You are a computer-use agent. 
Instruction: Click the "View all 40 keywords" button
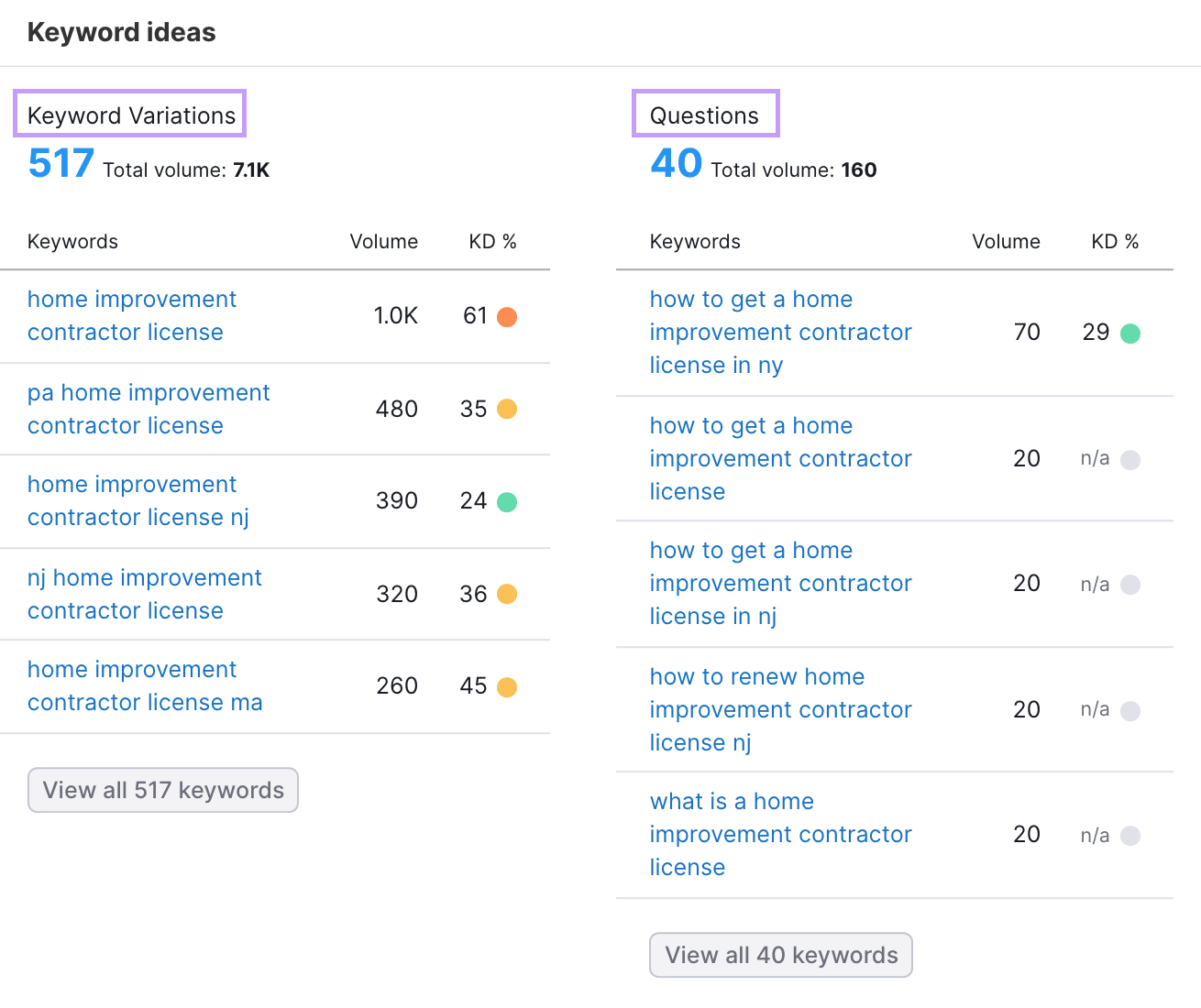click(x=780, y=955)
